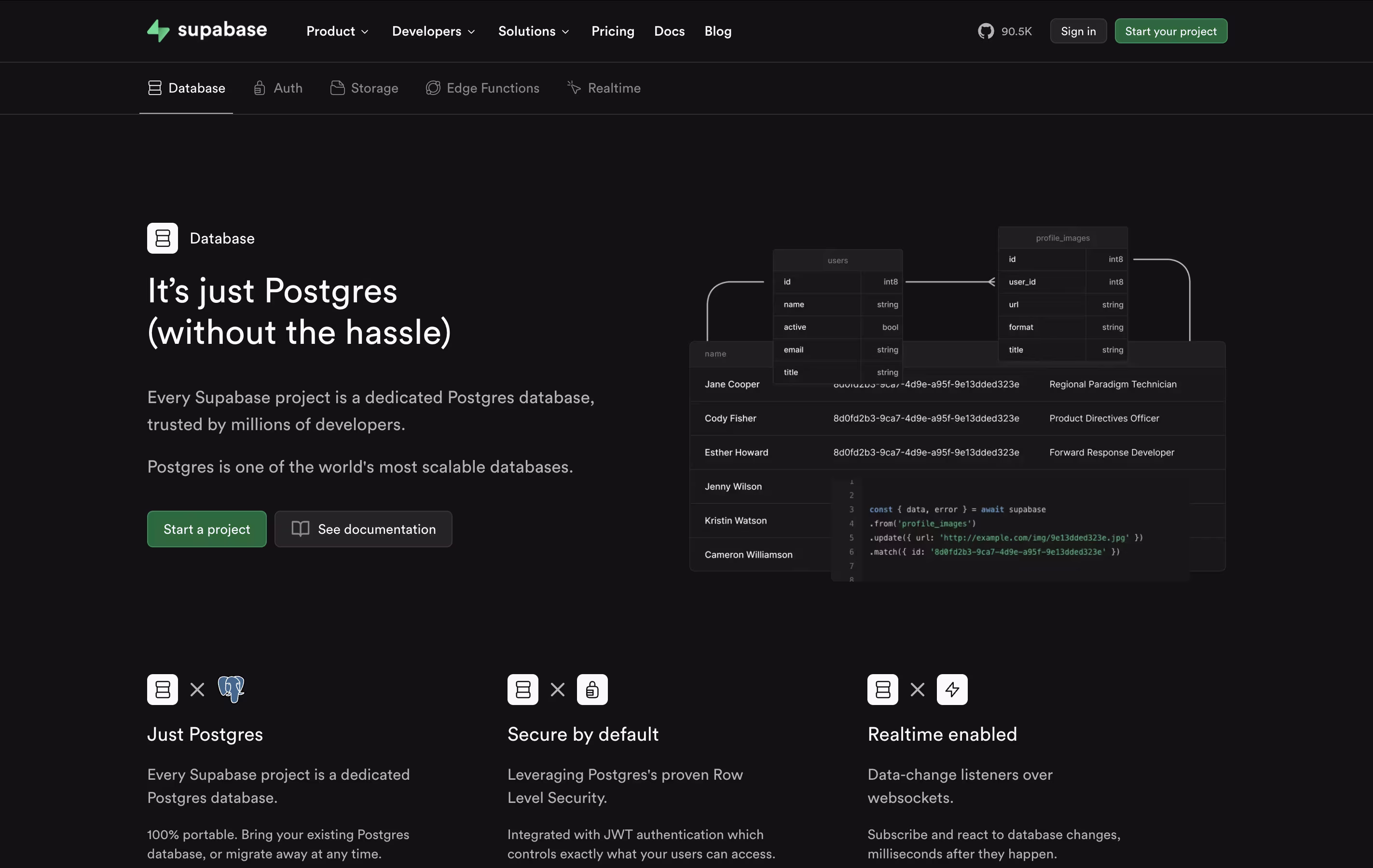This screenshot has width=1373, height=868.
Task: Click user_id row in profile_images table
Action: coord(1063,282)
